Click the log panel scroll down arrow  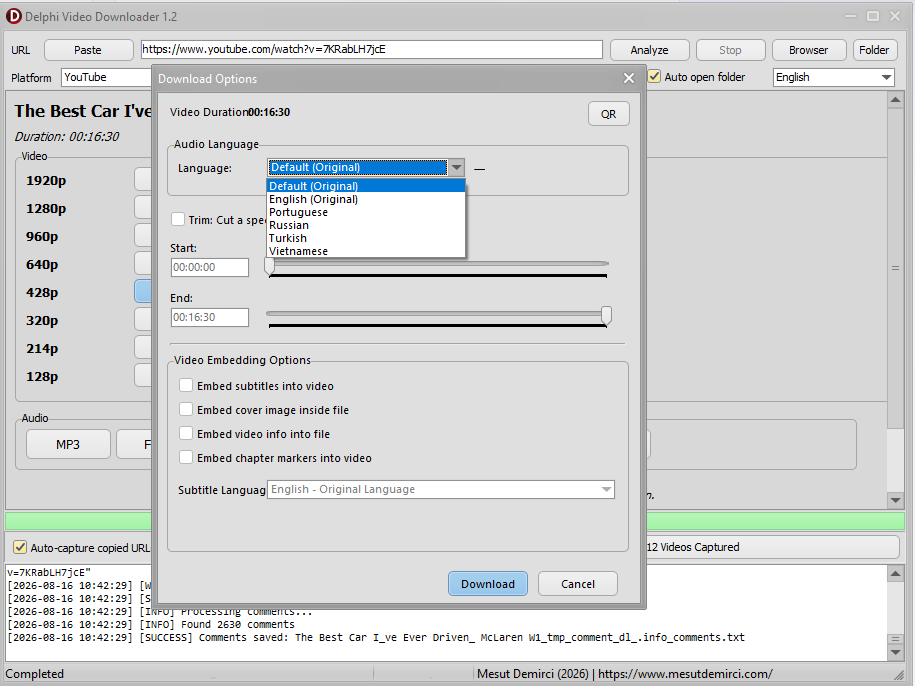896,653
